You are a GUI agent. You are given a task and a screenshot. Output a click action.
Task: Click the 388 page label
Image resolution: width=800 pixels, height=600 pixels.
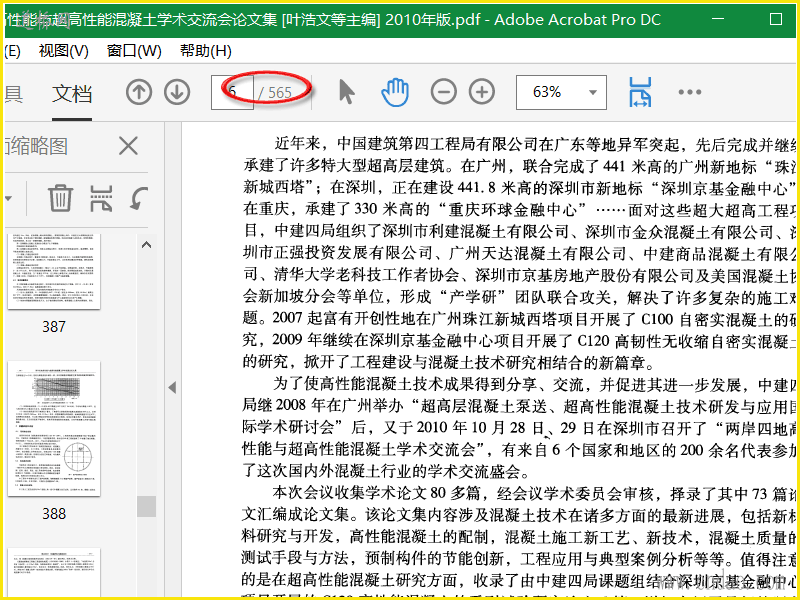pyautogui.click(x=54, y=513)
